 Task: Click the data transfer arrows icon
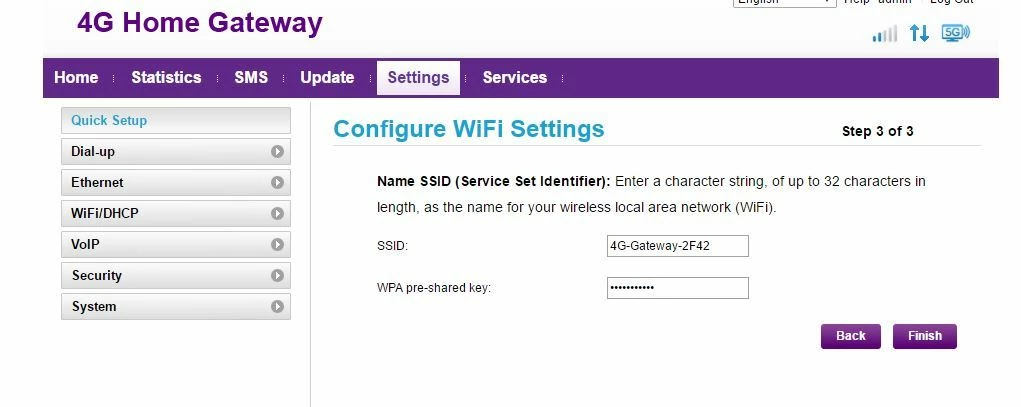click(919, 33)
